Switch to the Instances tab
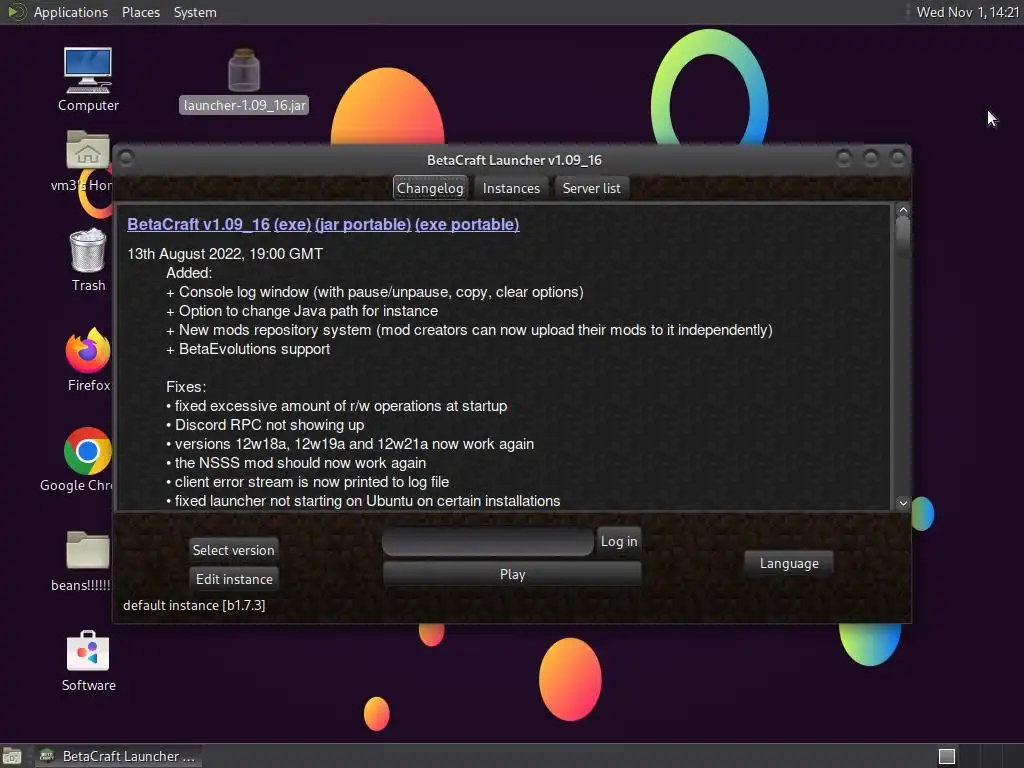Image resolution: width=1024 pixels, height=768 pixels. pos(511,188)
